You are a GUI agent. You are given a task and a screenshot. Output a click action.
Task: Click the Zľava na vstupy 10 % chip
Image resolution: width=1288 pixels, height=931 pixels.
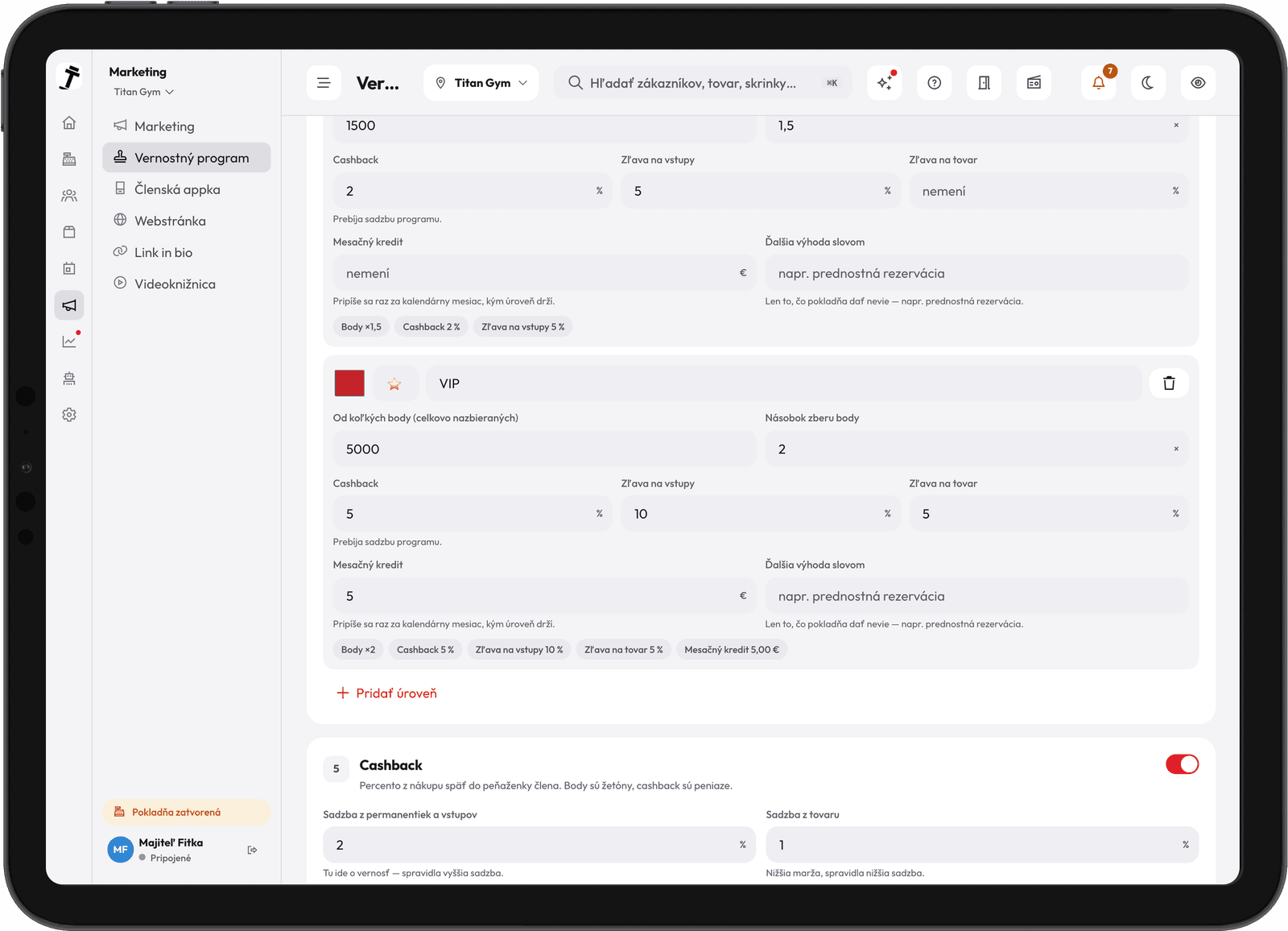coord(519,650)
